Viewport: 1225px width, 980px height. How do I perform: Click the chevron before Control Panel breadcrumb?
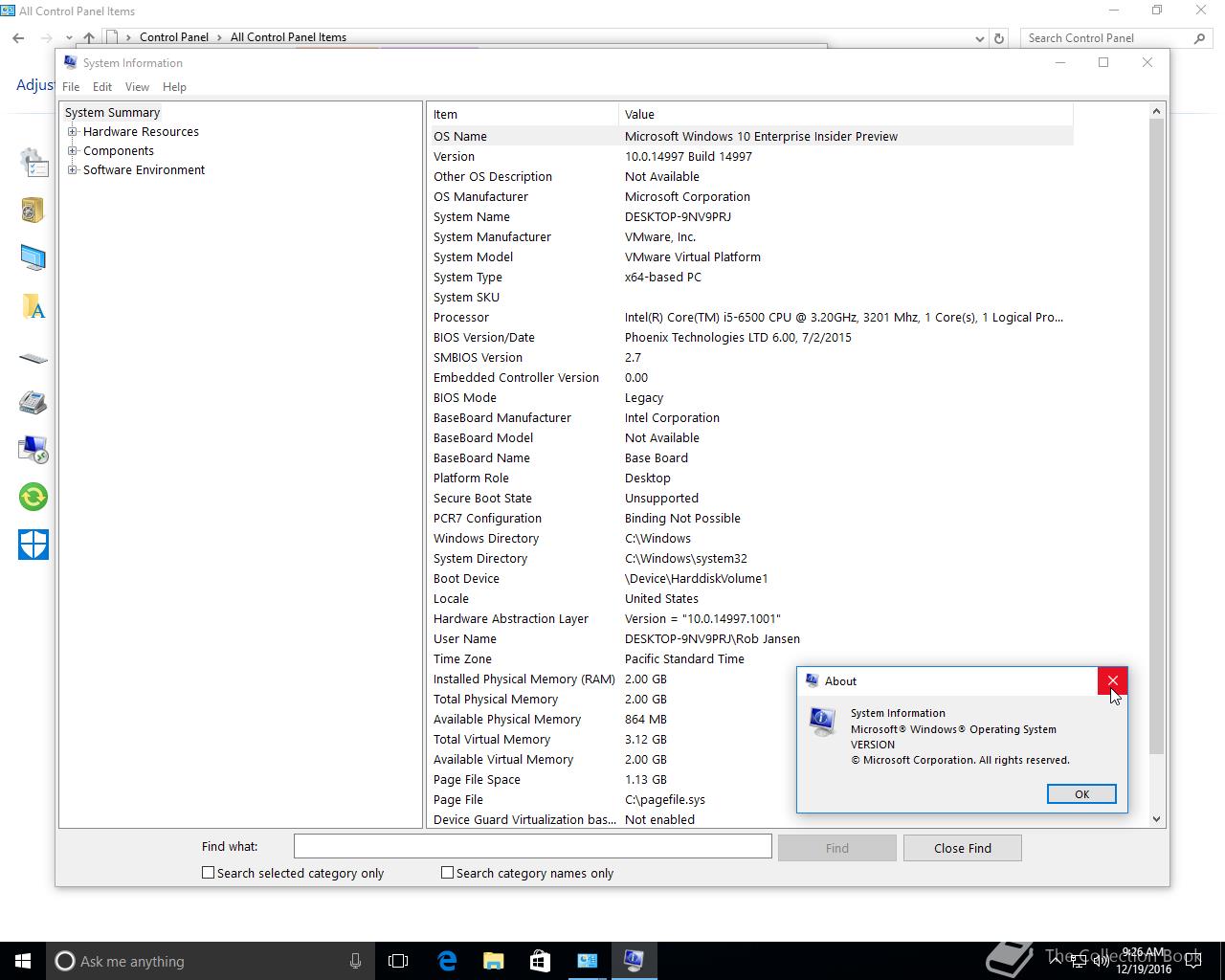(128, 37)
